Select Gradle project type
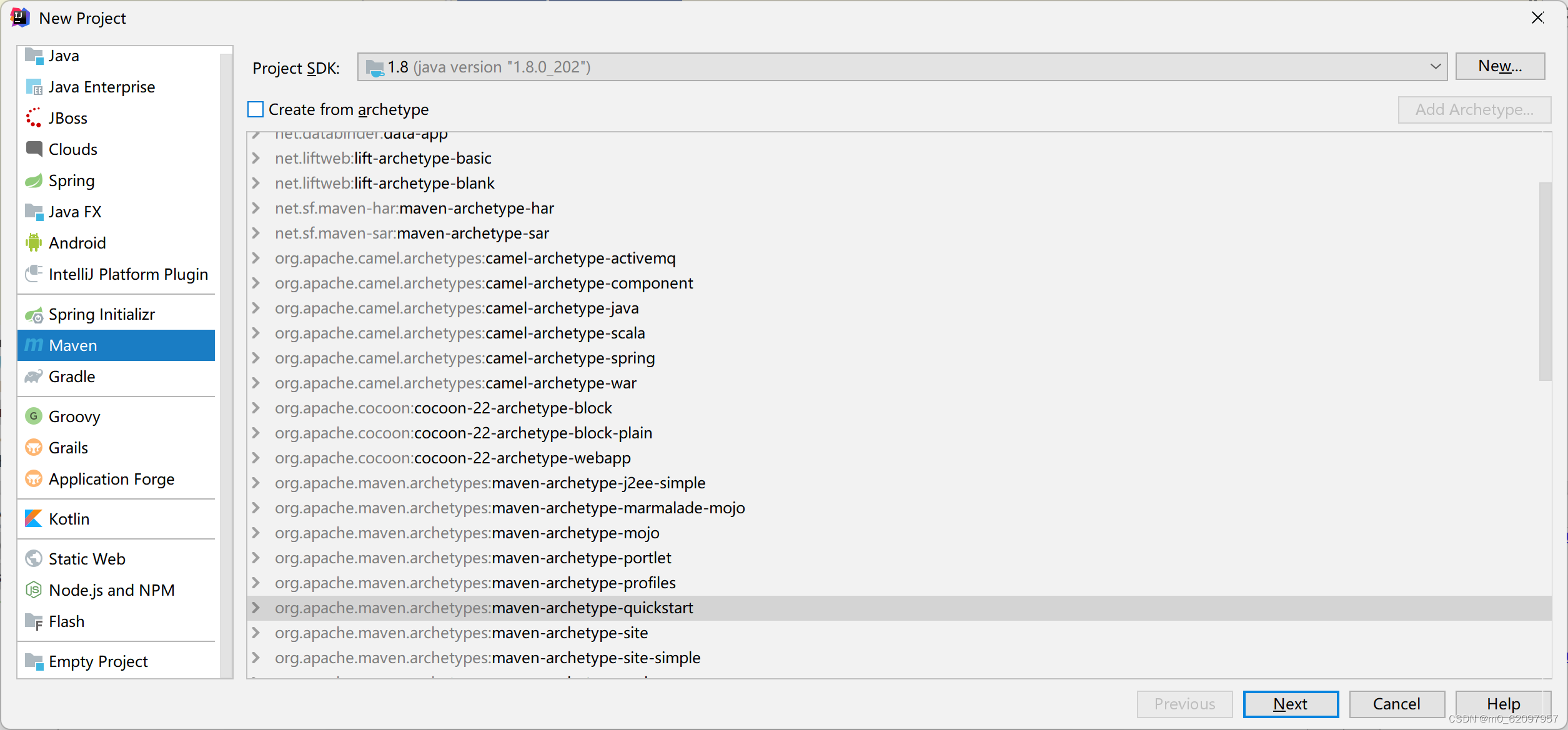This screenshot has height=730, width=1568. [x=116, y=377]
